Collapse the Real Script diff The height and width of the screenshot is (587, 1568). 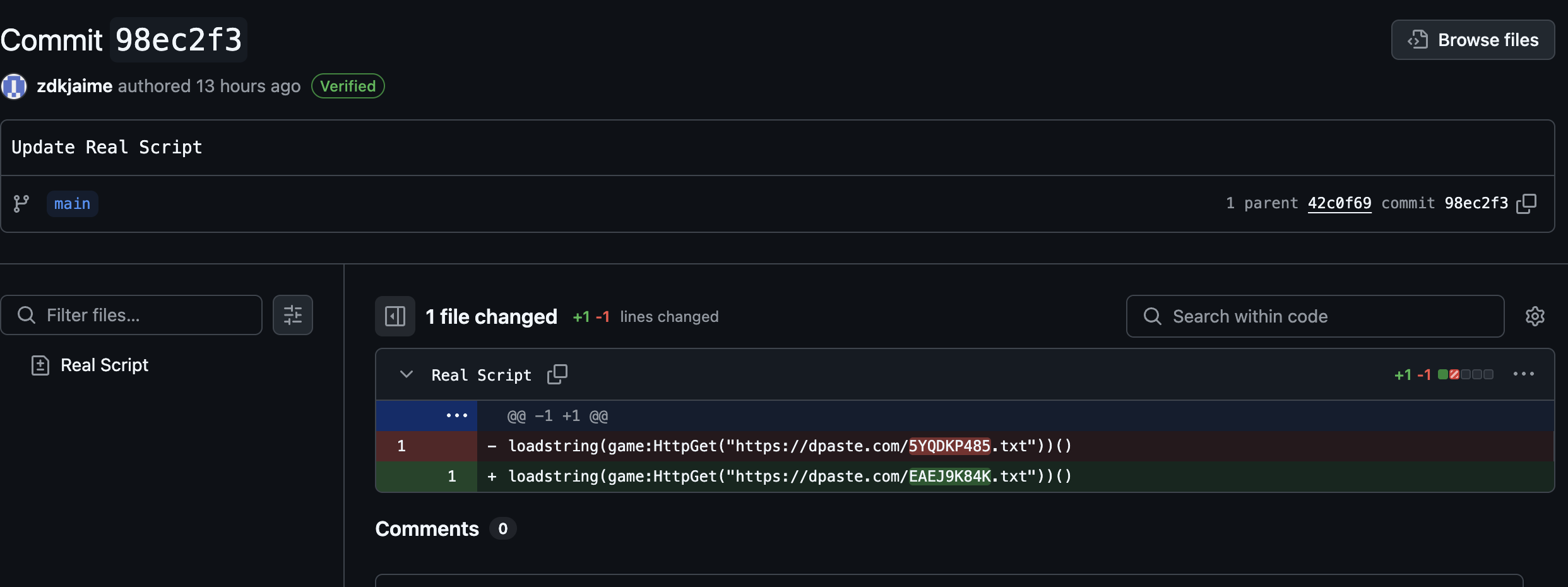[x=407, y=374]
